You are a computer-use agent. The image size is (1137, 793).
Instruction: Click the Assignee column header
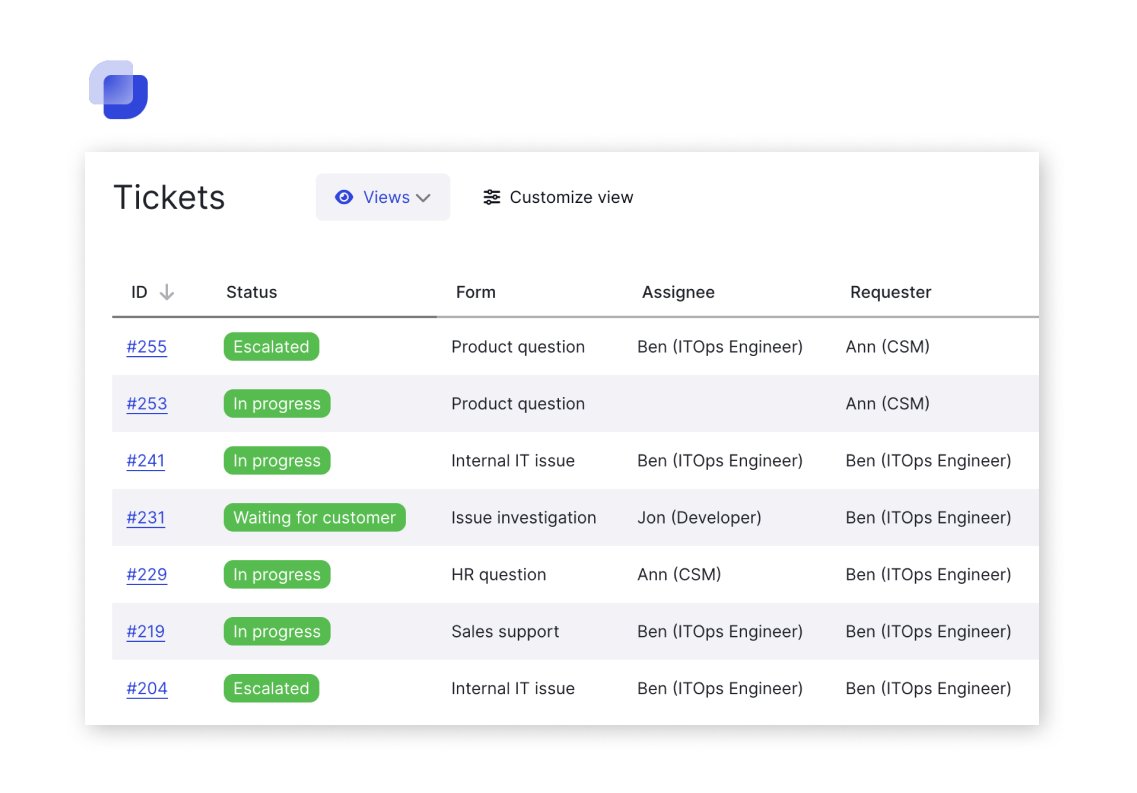coord(678,292)
